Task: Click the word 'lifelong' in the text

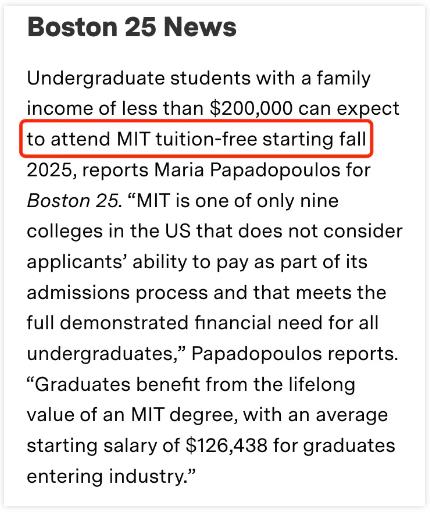Action: click(x=322, y=385)
